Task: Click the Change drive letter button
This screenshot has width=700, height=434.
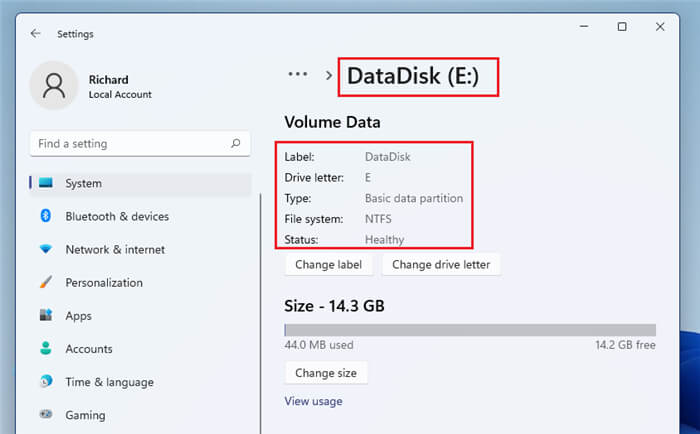Action: (x=441, y=264)
